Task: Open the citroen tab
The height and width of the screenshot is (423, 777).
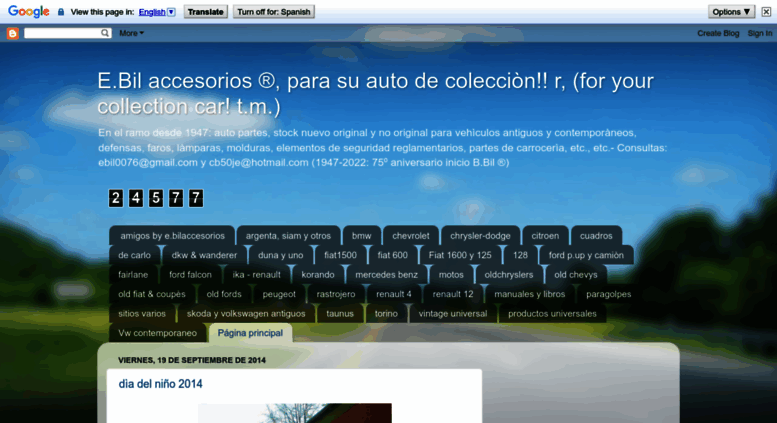Action: click(545, 236)
